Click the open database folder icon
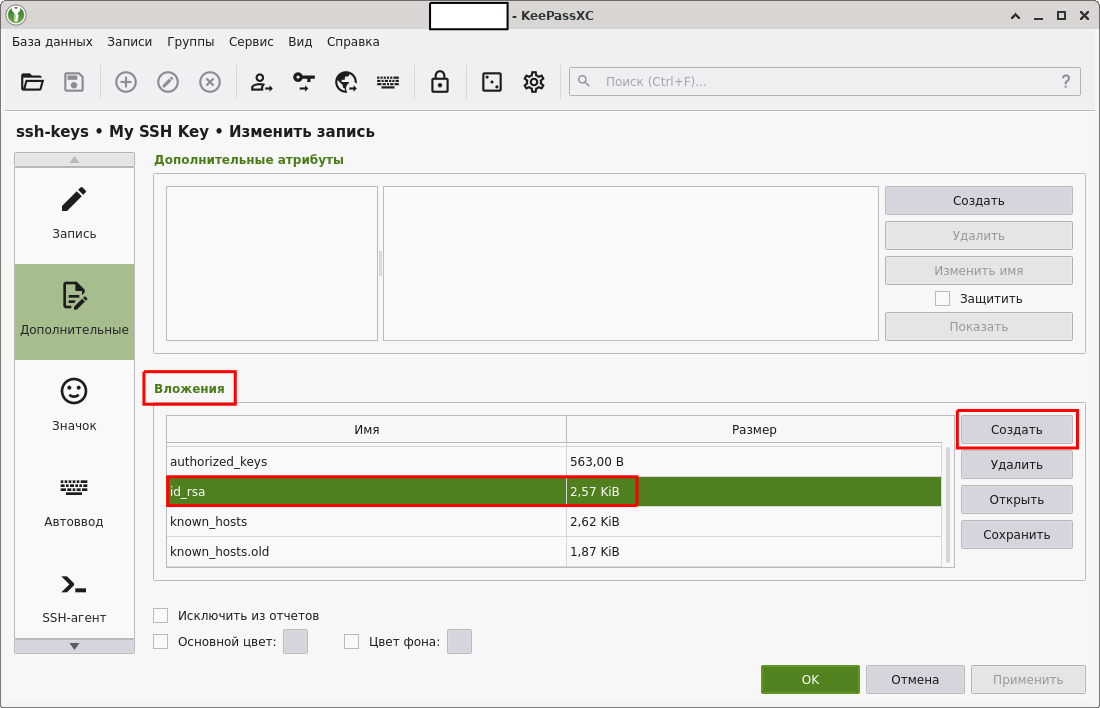 (x=33, y=82)
